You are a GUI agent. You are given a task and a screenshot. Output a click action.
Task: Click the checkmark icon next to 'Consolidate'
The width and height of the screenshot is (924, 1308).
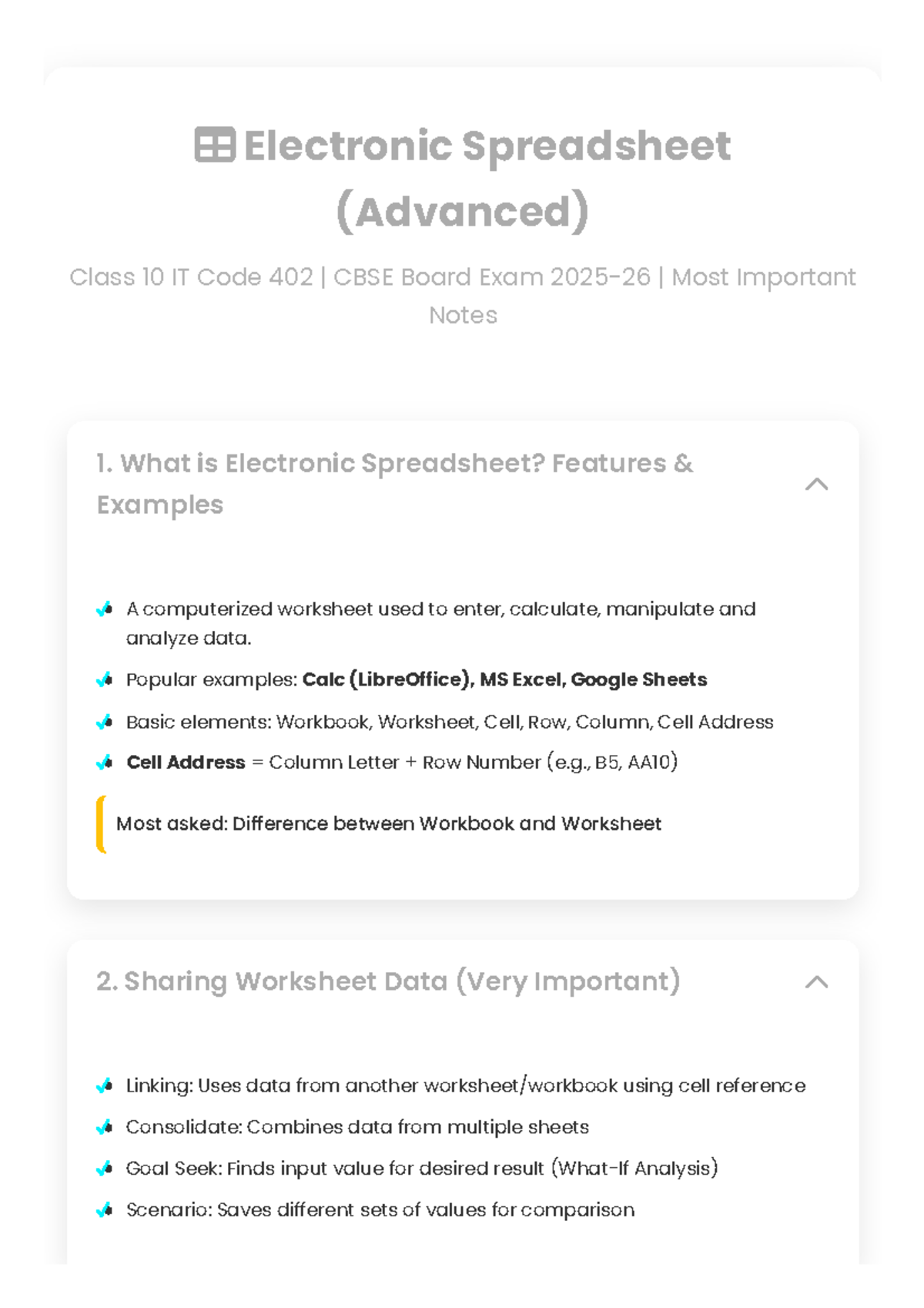coord(105,1128)
